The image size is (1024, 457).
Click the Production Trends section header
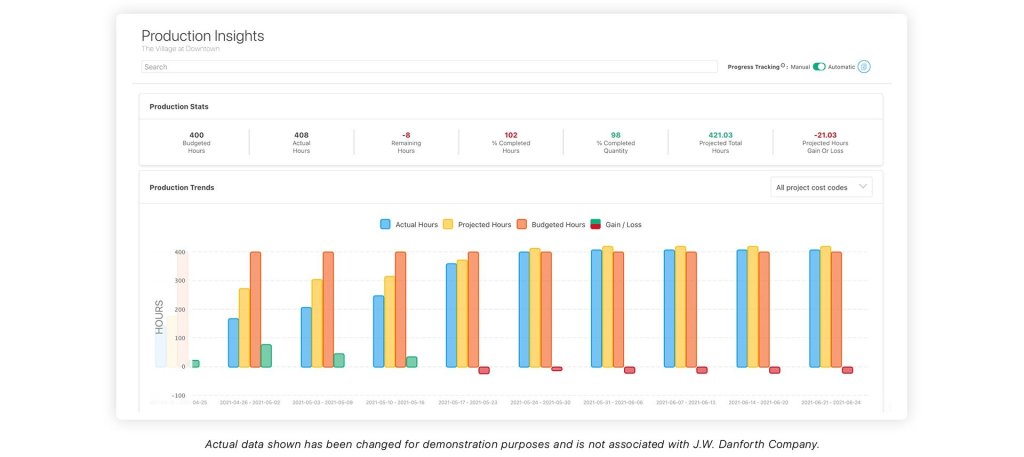pyautogui.click(x=182, y=187)
